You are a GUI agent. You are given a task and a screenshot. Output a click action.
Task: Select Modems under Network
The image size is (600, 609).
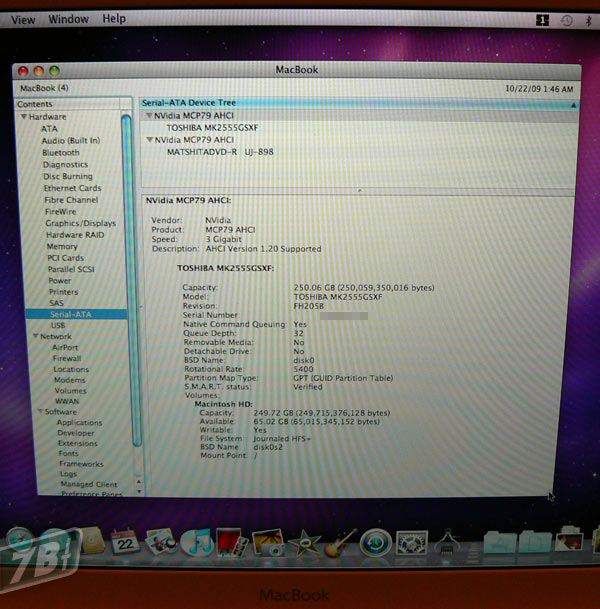tap(70, 380)
